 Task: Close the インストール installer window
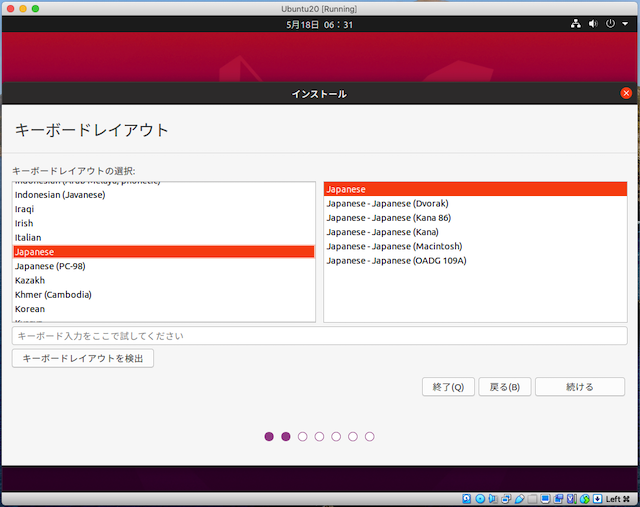[x=626, y=93]
